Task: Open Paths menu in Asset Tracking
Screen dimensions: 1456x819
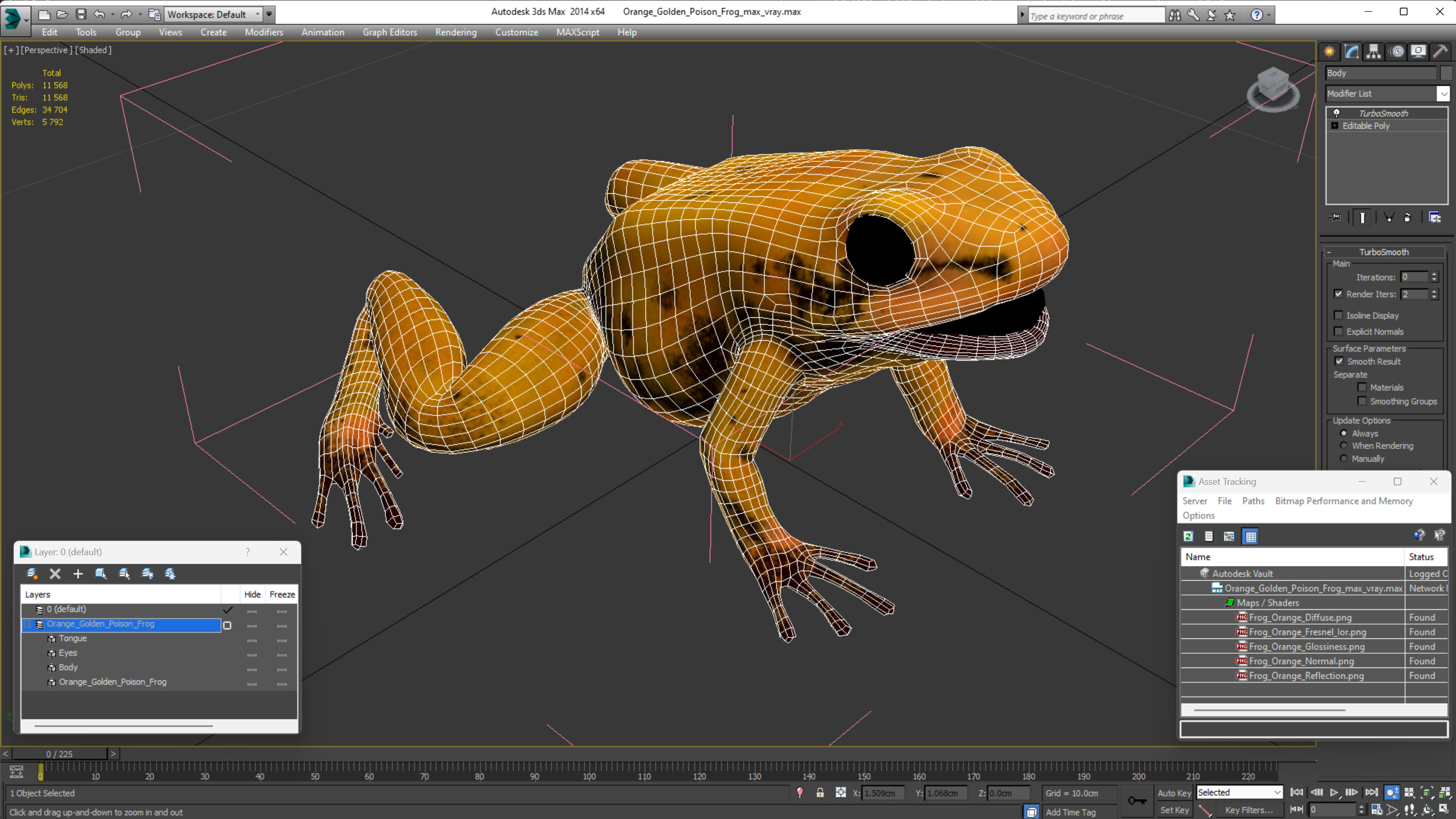Action: tap(1253, 501)
